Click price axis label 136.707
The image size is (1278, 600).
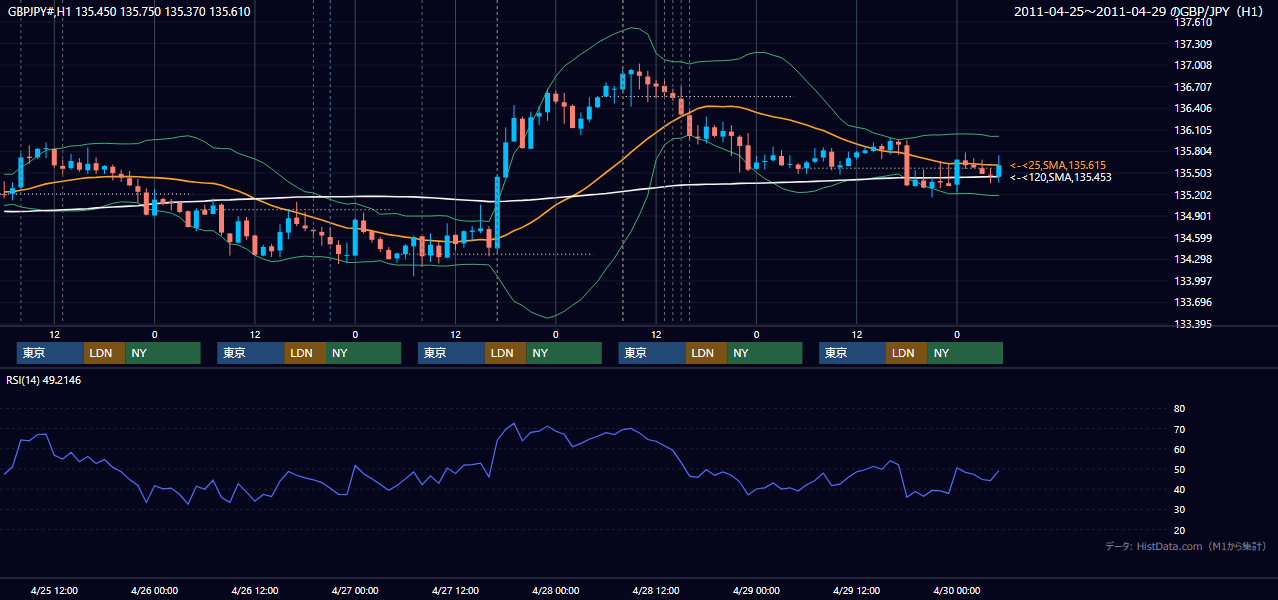point(1192,87)
